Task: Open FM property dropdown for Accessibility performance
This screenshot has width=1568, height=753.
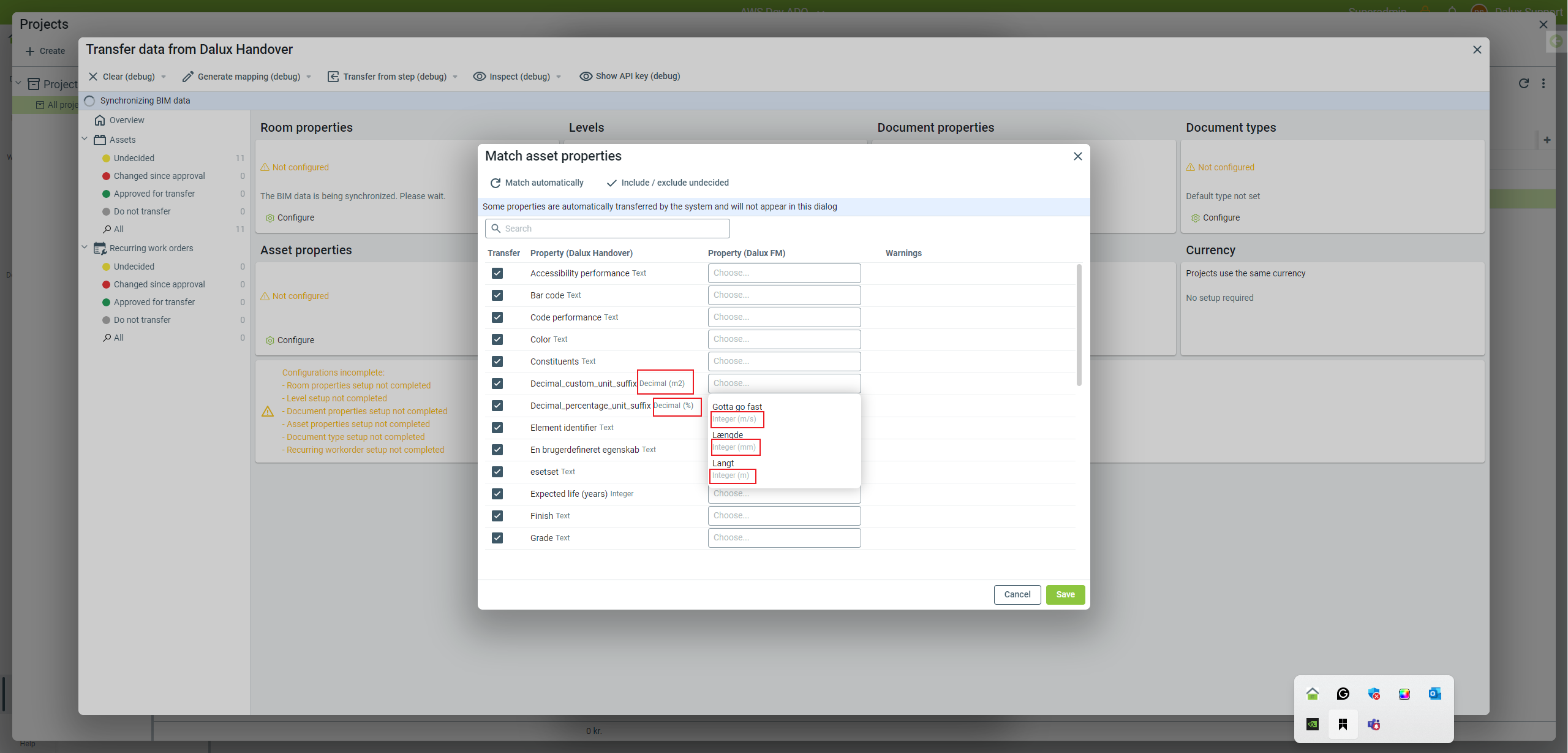Action: click(x=784, y=273)
